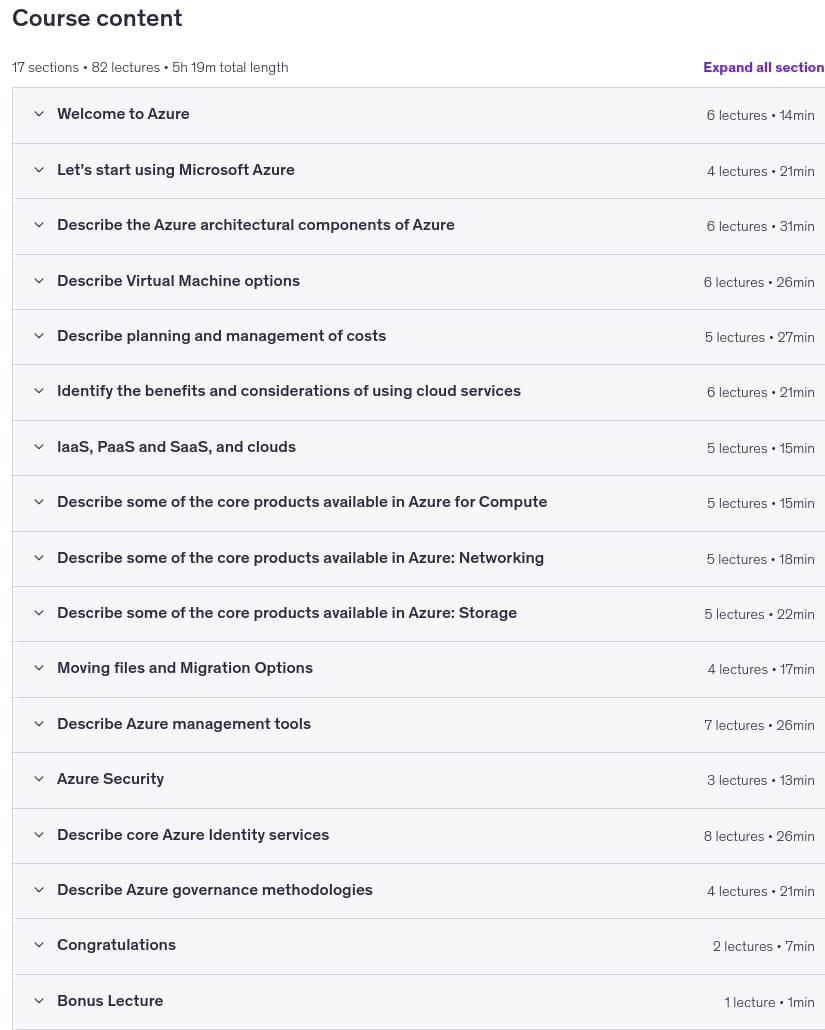The image size is (825, 1030).
Task: Click chevron beside Moving files and Migration Options
Action: 39,668
